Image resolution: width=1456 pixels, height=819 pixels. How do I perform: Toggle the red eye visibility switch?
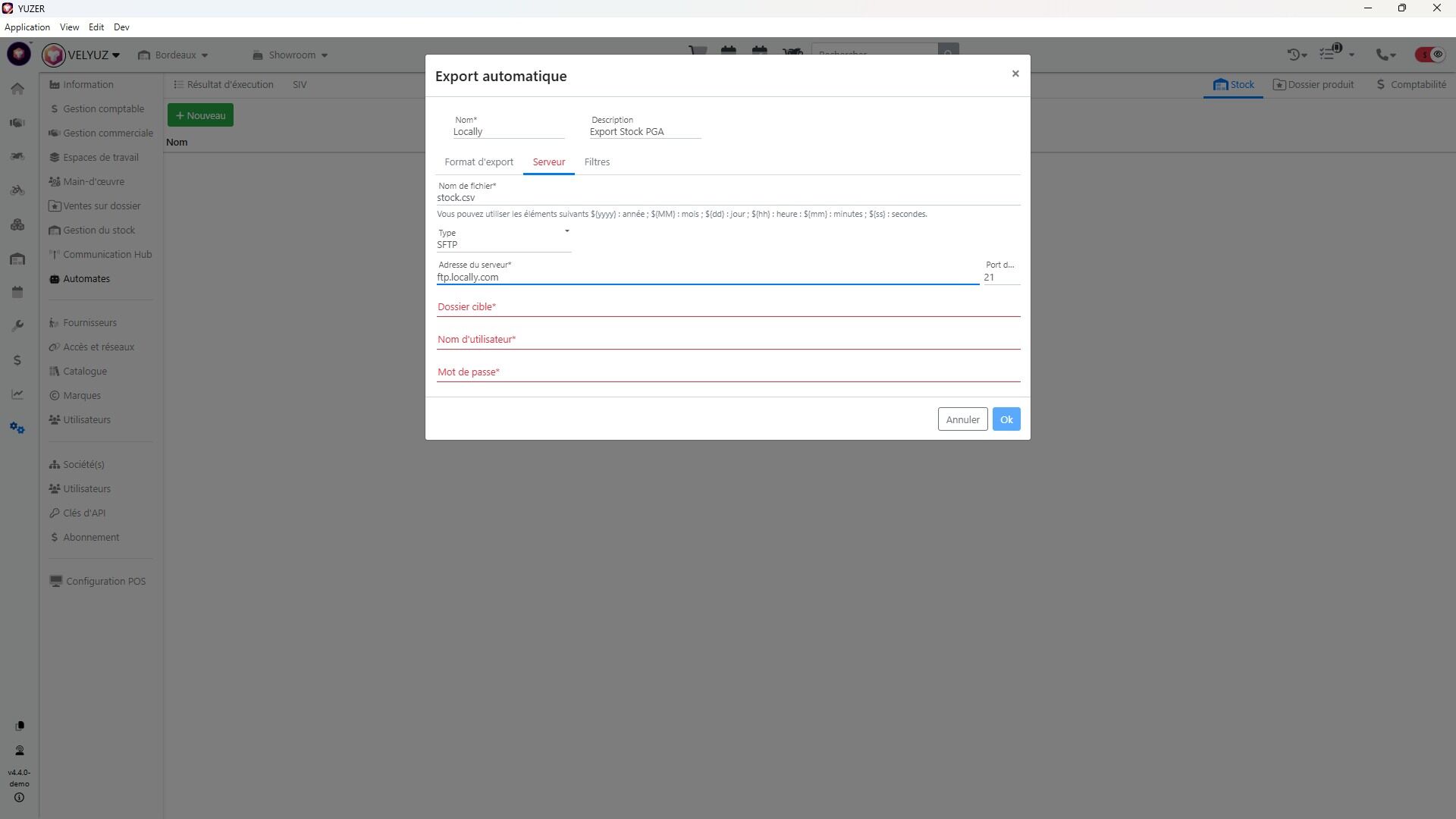(1430, 55)
